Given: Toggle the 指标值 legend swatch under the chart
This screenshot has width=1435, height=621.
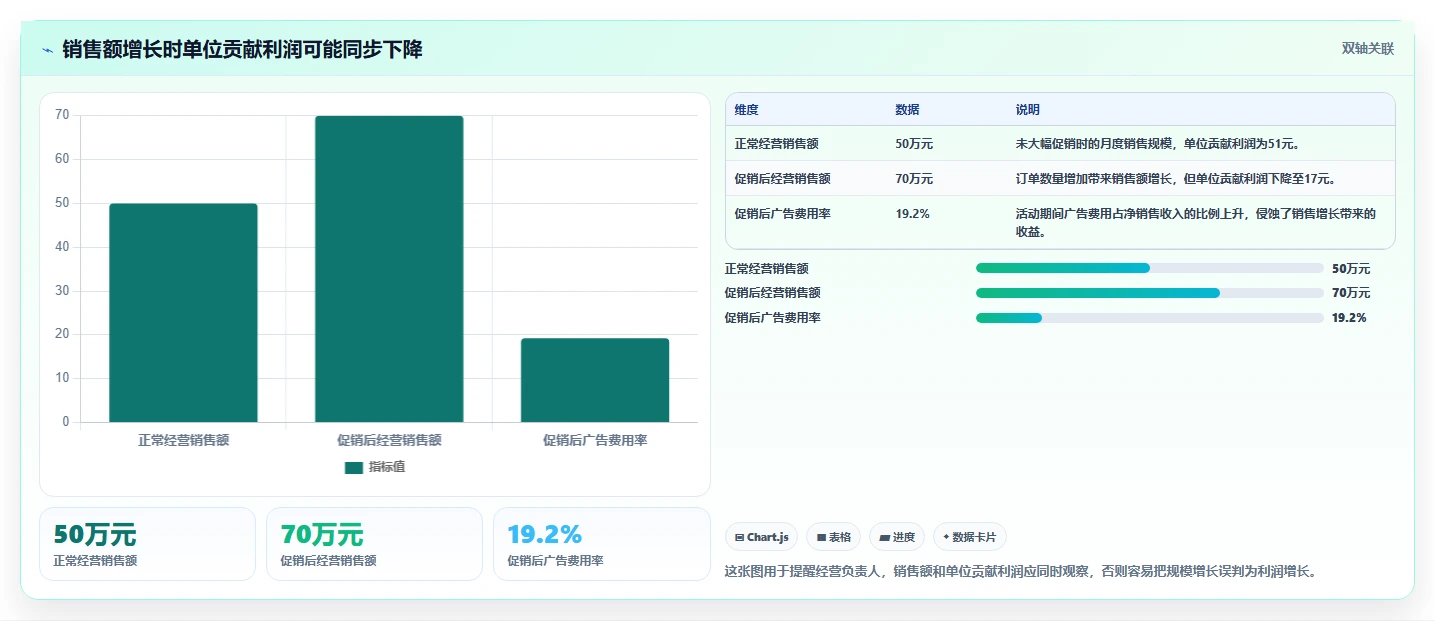Looking at the screenshot, I should pyautogui.click(x=353, y=467).
